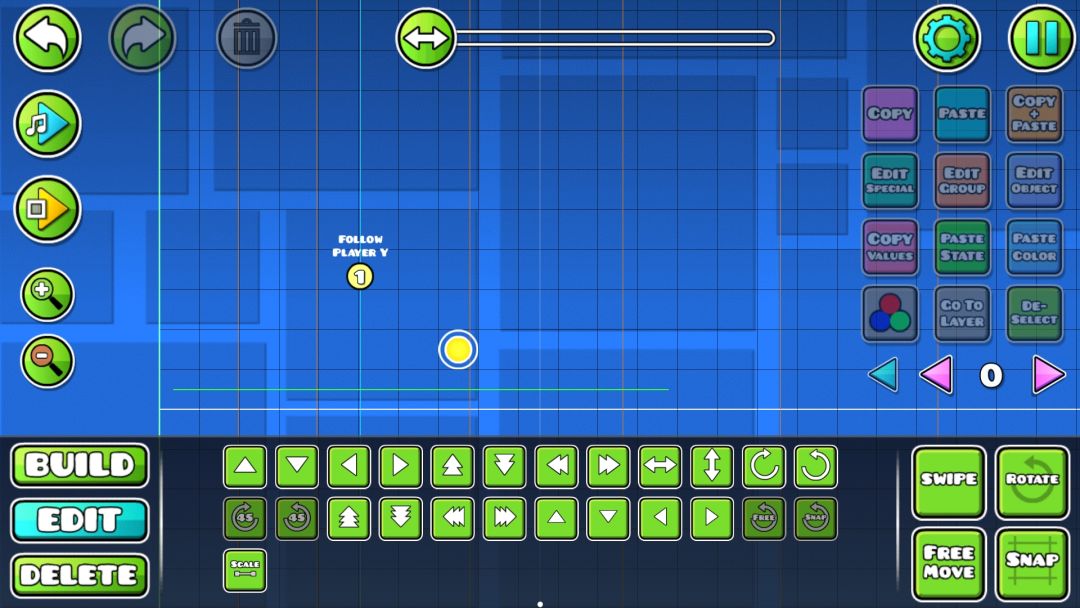Click Copy + Paste button
Screen dimensions: 1080x608
click(1034, 114)
